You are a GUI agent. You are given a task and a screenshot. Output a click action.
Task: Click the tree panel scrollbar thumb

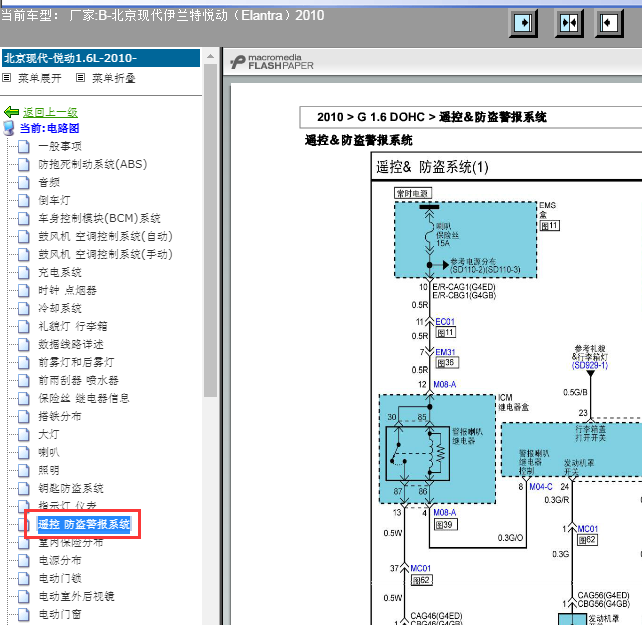click(210, 230)
